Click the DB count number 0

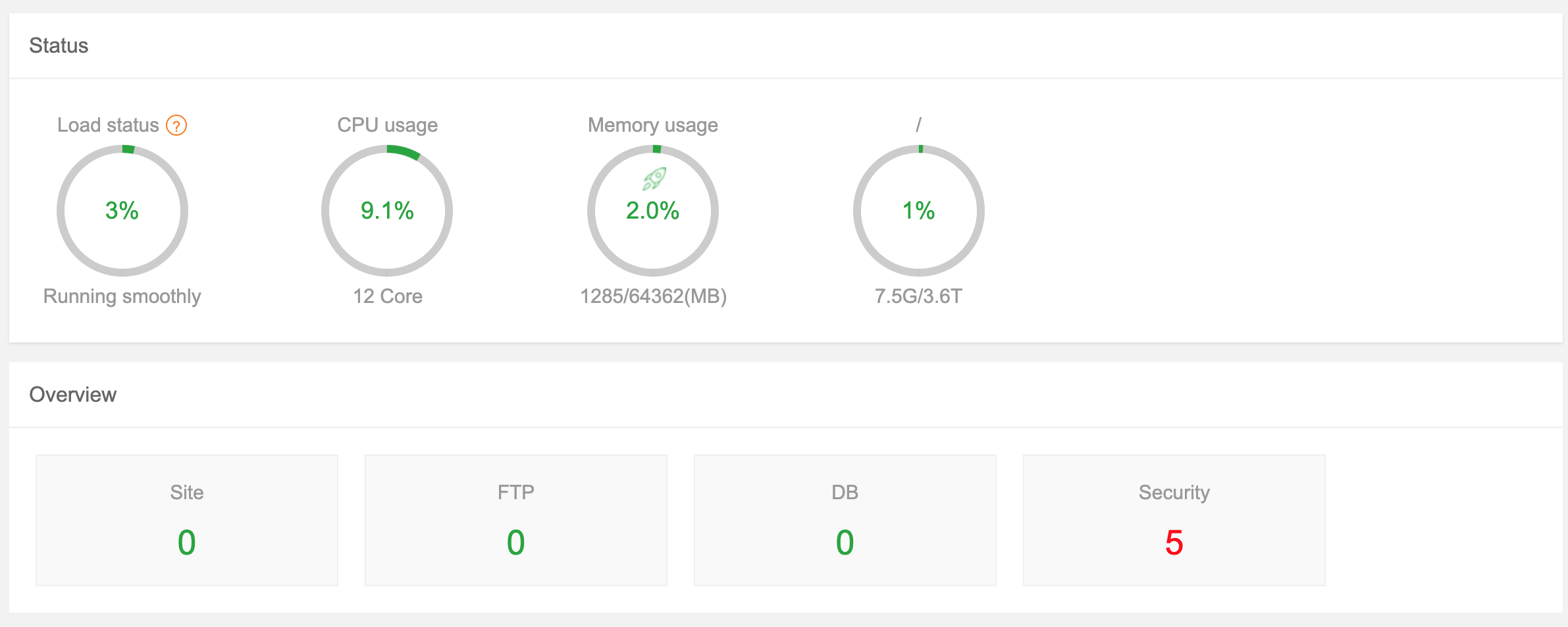click(x=845, y=543)
